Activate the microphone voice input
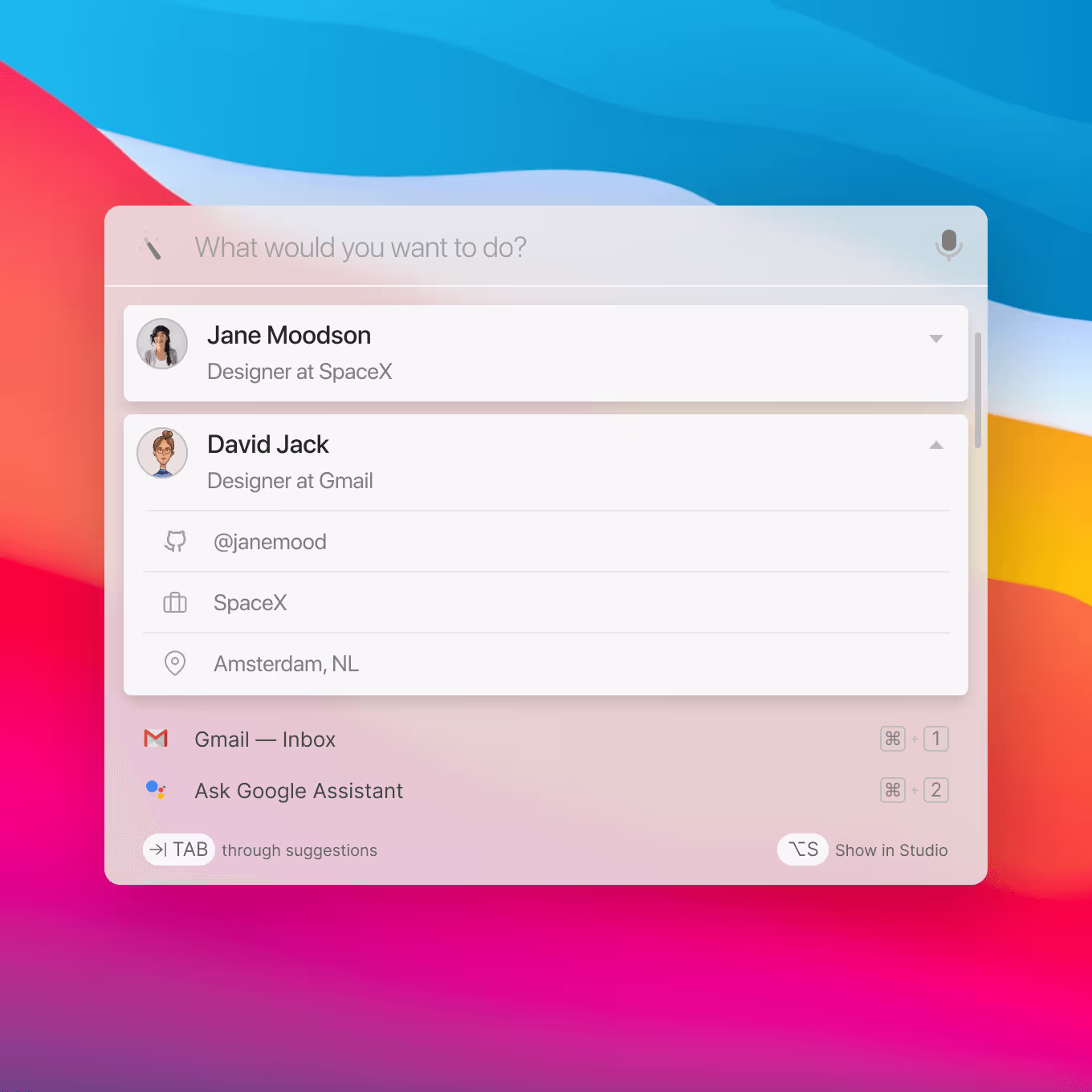Viewport: 1092px width, 1092px height. point(948,245)
